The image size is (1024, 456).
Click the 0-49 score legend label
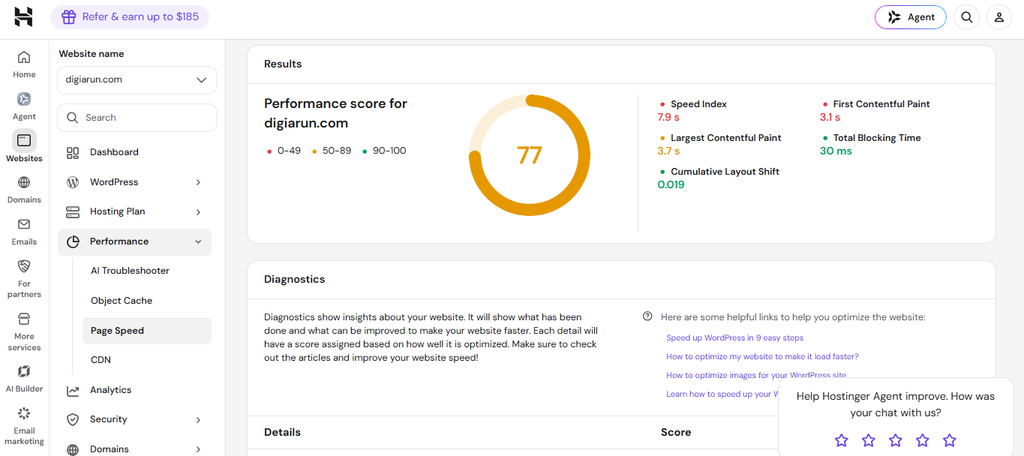pyautogui.click(x=289, y=151)
